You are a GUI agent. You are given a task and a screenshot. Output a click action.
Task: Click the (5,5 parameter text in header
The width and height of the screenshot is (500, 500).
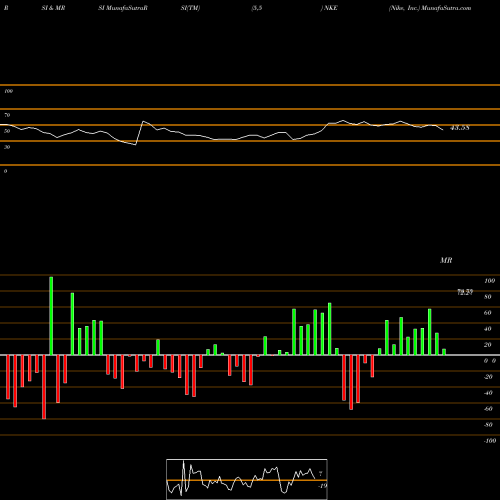click(x=257, y=8)
